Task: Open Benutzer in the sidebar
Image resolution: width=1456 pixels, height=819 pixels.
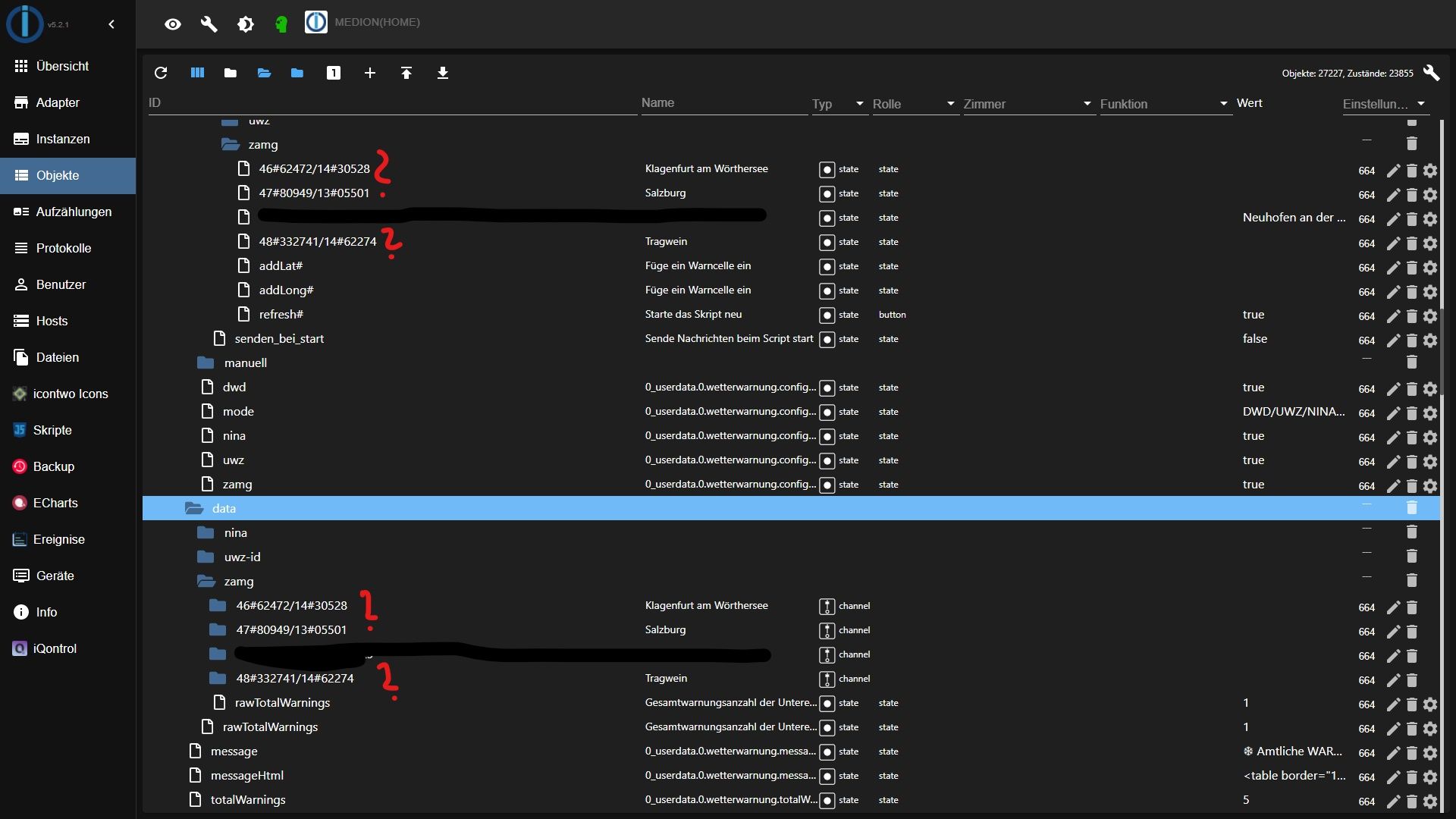Action: [68, 284]
